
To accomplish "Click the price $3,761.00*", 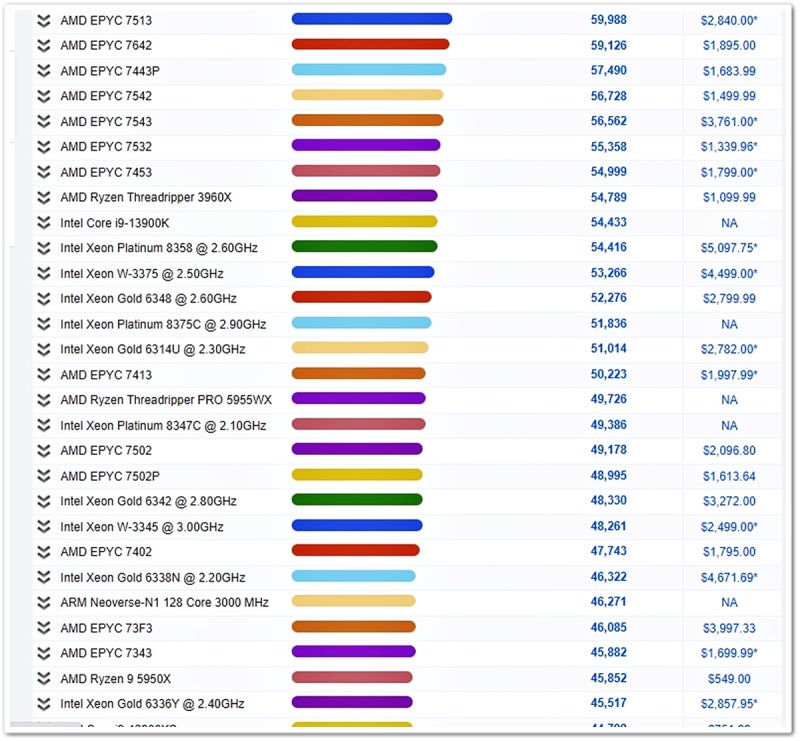I will [x=729, y=121].
